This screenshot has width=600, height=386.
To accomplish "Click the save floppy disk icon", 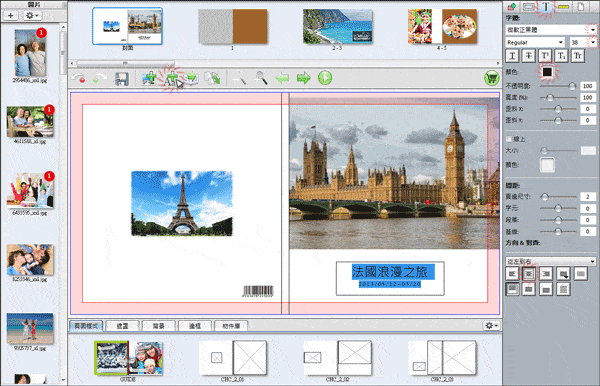I will (x=121, y=78).
